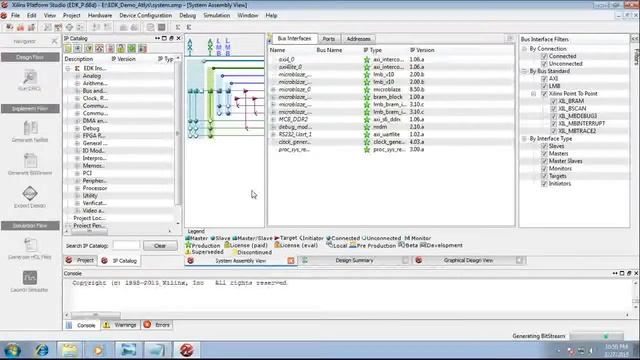Click the IP Catalog horizontal scrollbar

(90, 231)
